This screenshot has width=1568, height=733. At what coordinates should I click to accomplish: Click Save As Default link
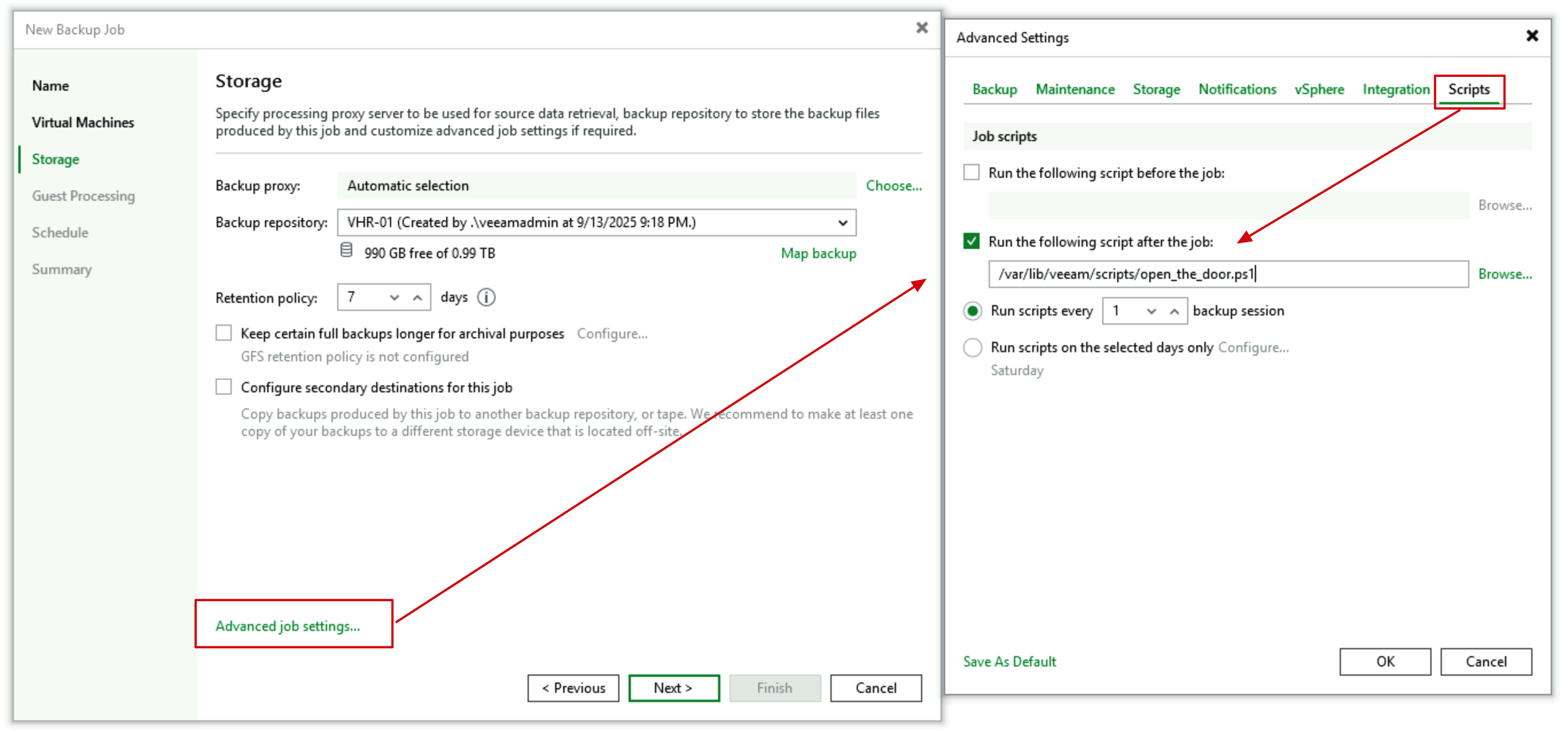tap(1009, 662)
